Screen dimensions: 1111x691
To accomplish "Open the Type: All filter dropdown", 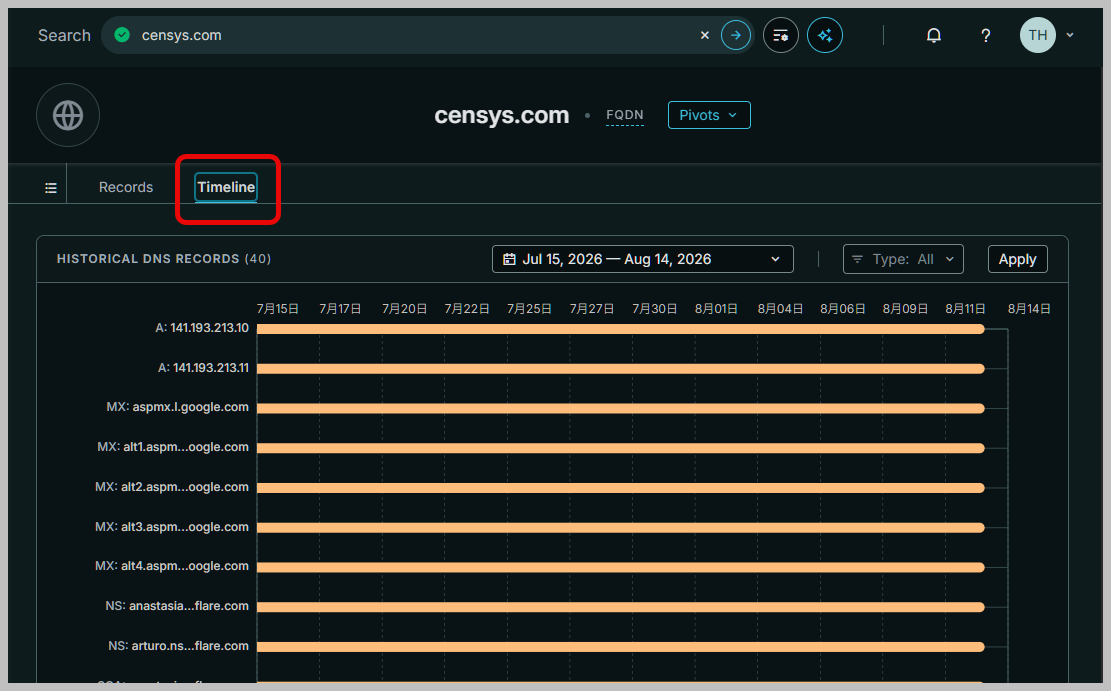I will pos(903,259).
